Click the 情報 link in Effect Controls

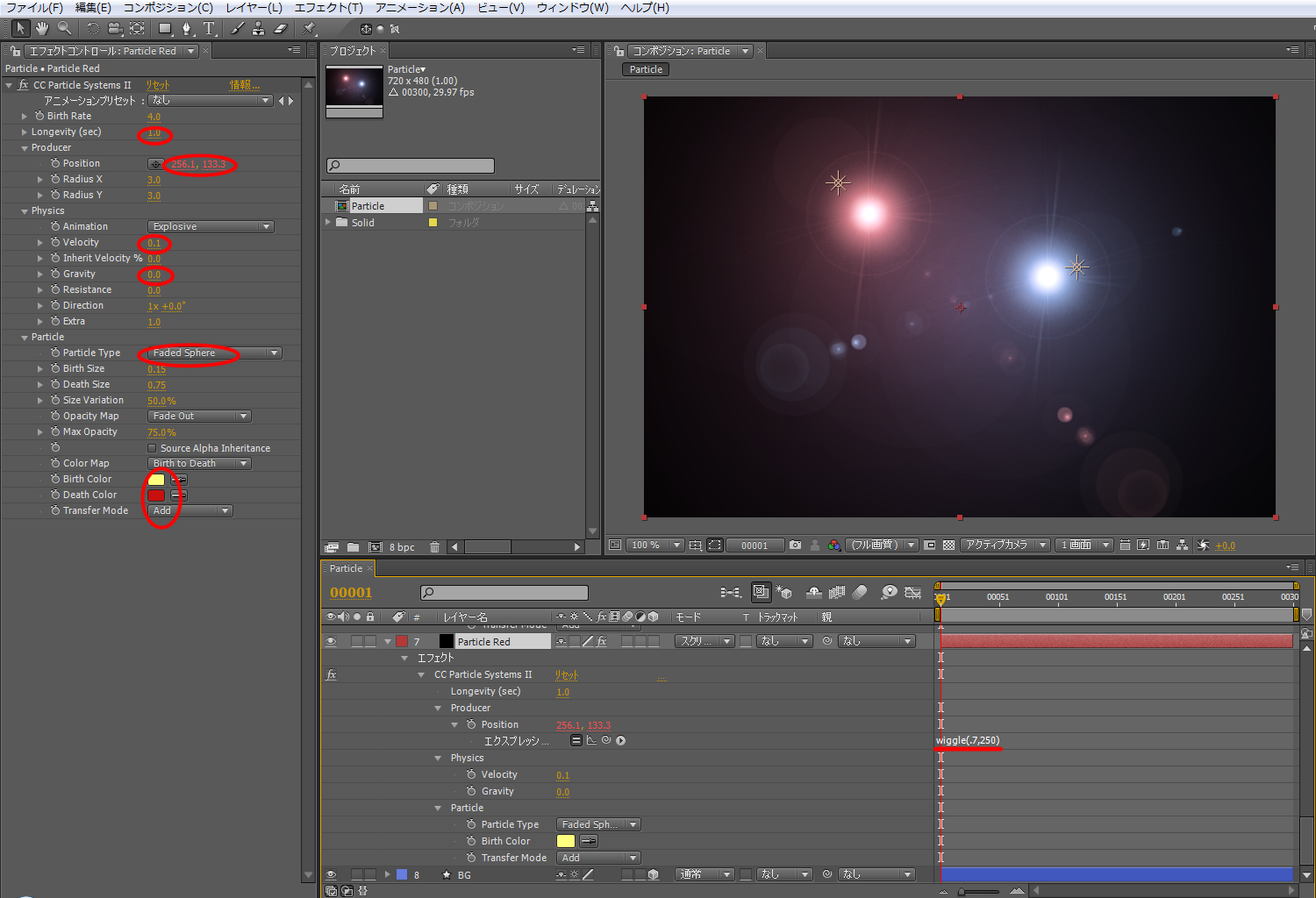(244, 85)
